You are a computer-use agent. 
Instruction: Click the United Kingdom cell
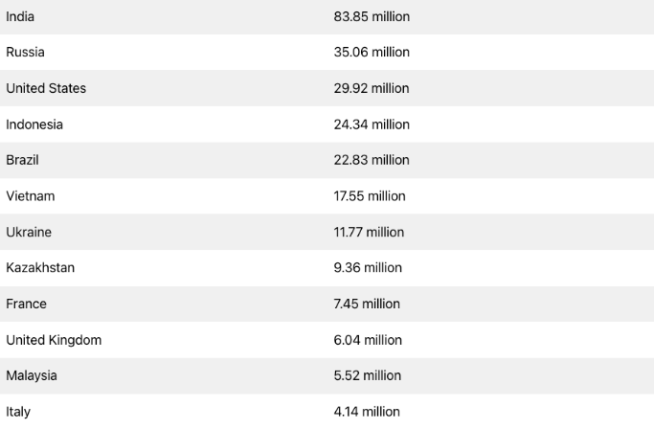click(x=53, y=340)
